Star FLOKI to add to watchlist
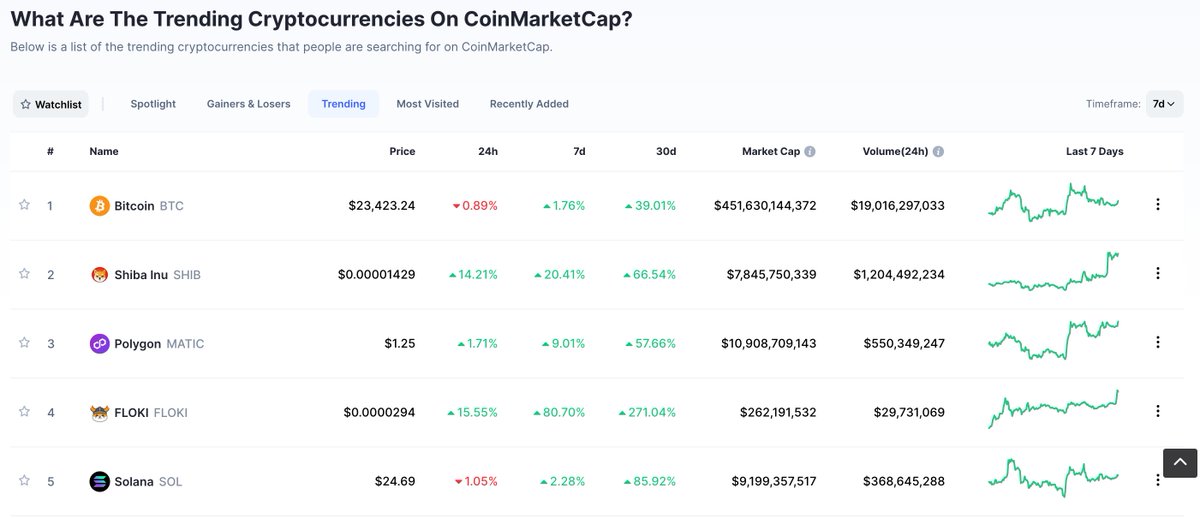This screenshot has width=1200, height=518. pyautogui.click(x=24, y=412)
